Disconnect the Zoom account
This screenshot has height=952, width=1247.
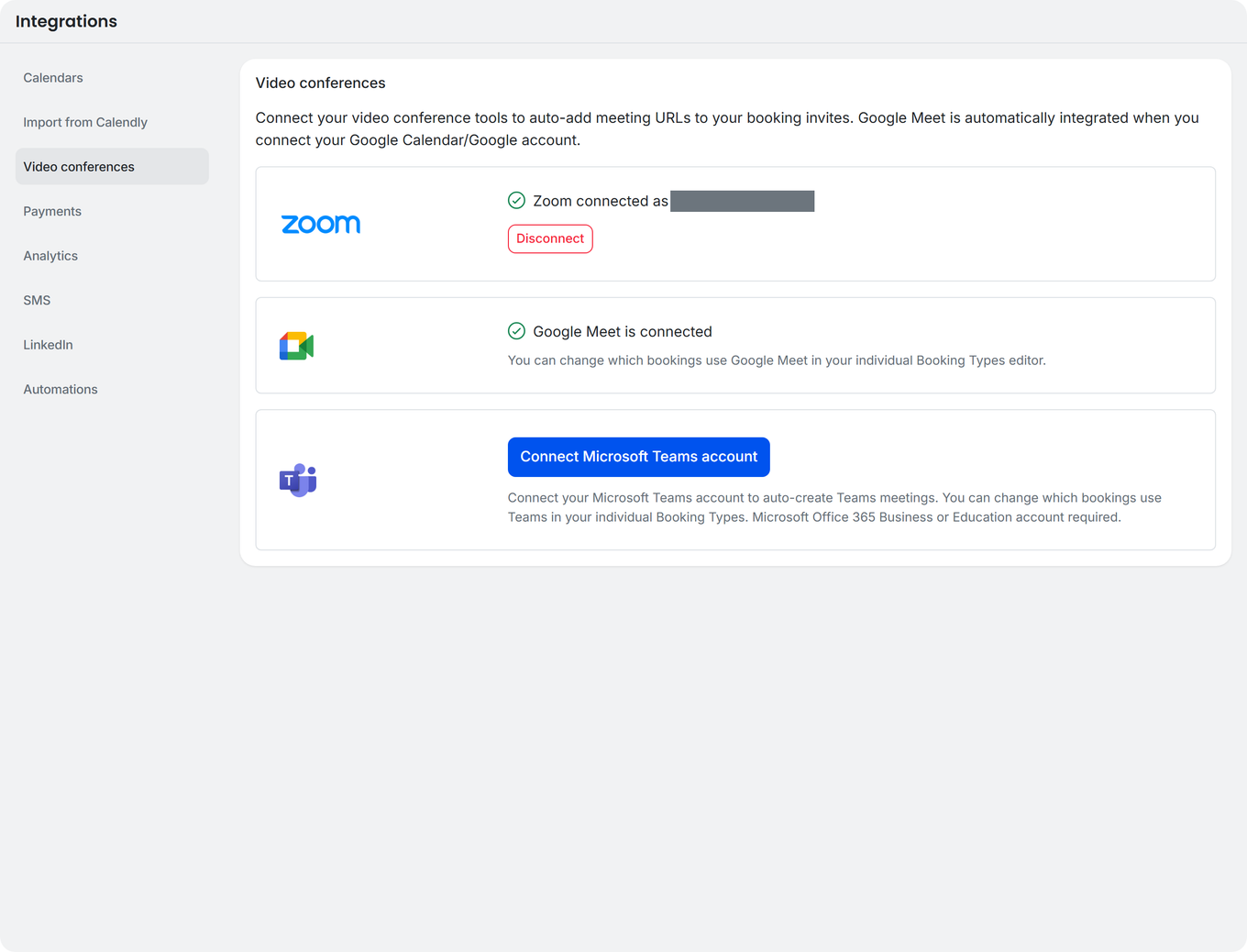[x=550, y=238]
